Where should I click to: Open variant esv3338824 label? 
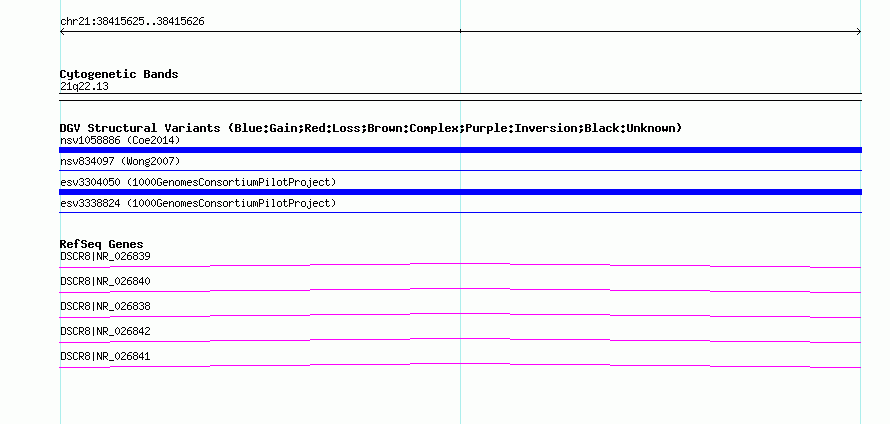198,203
